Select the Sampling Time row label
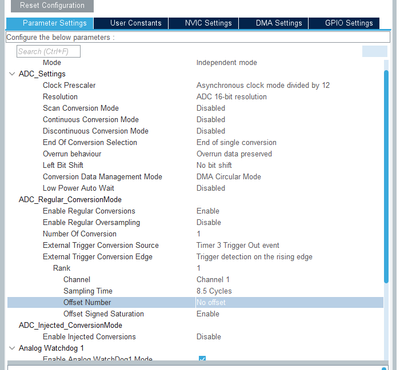400x370 pixels. 88,291
